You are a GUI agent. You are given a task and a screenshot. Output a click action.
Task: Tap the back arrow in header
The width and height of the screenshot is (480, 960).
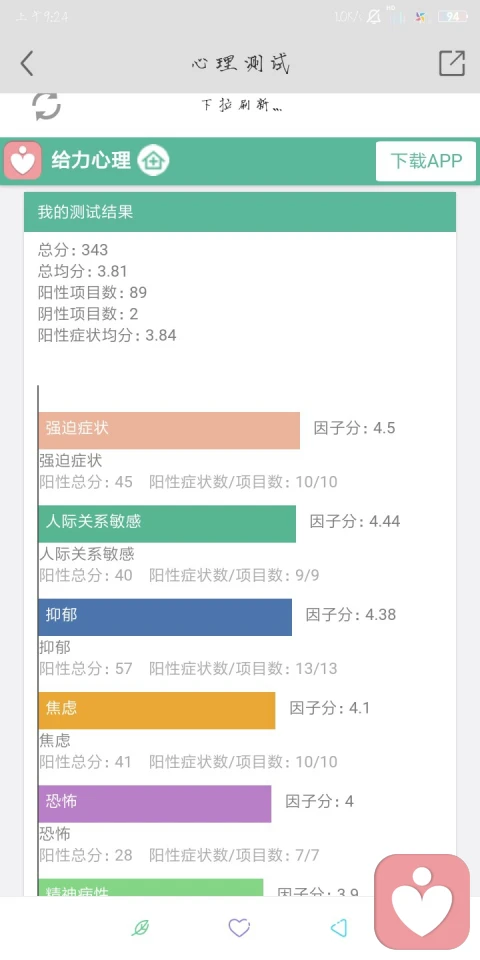tap(26, 63)
